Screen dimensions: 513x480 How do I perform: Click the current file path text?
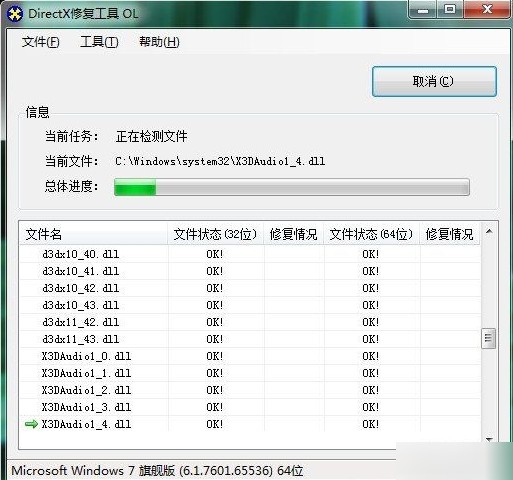point(220,162)
